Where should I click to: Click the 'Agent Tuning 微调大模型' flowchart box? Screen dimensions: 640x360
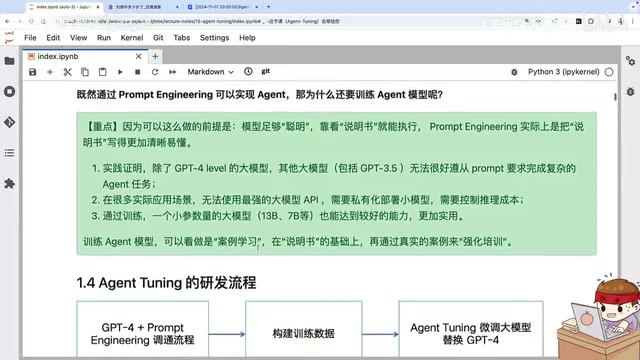click(x=471, y=329)
